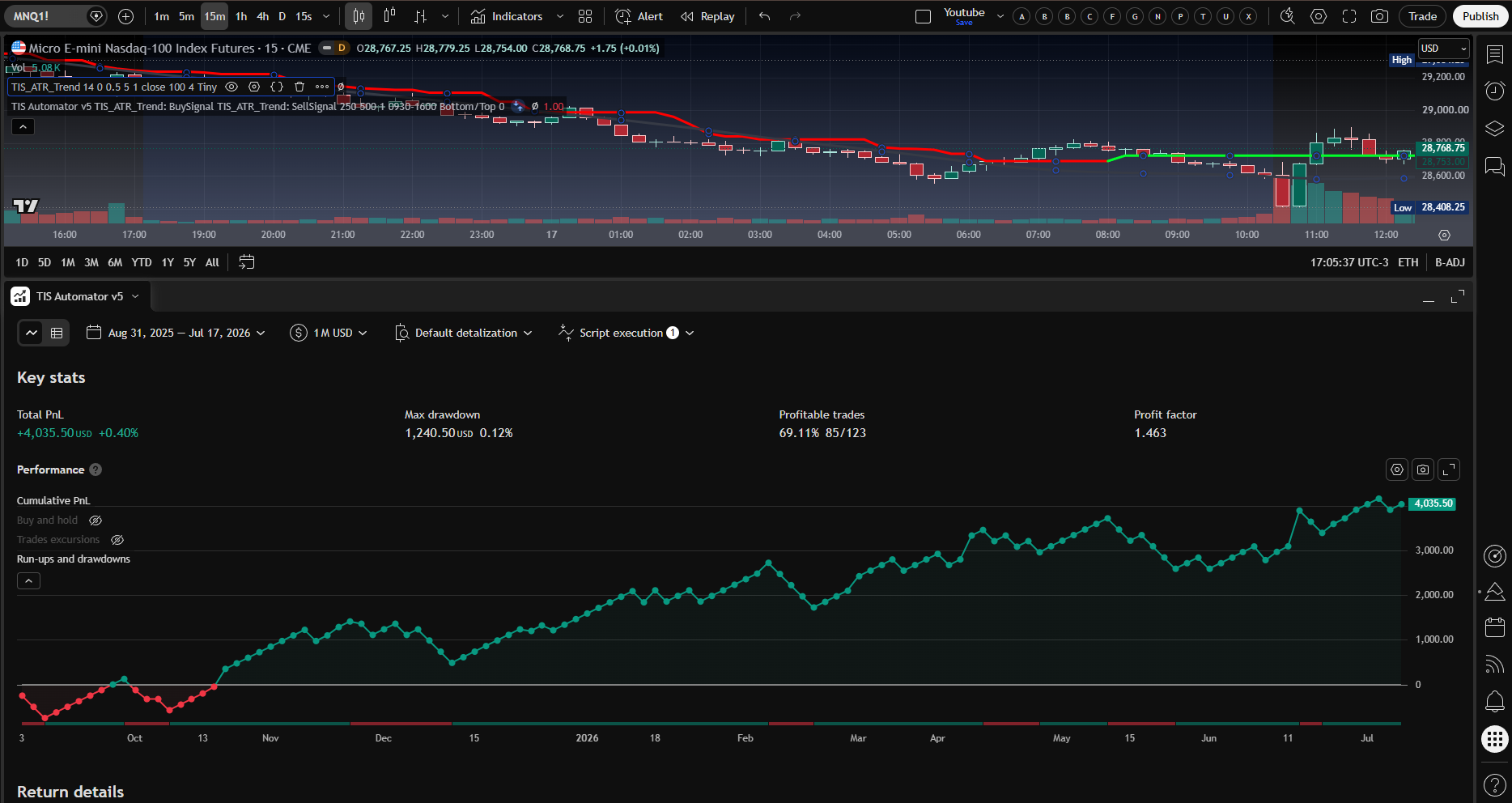
Task: Open the object tree layers icon
Action: coord(1494,129)
